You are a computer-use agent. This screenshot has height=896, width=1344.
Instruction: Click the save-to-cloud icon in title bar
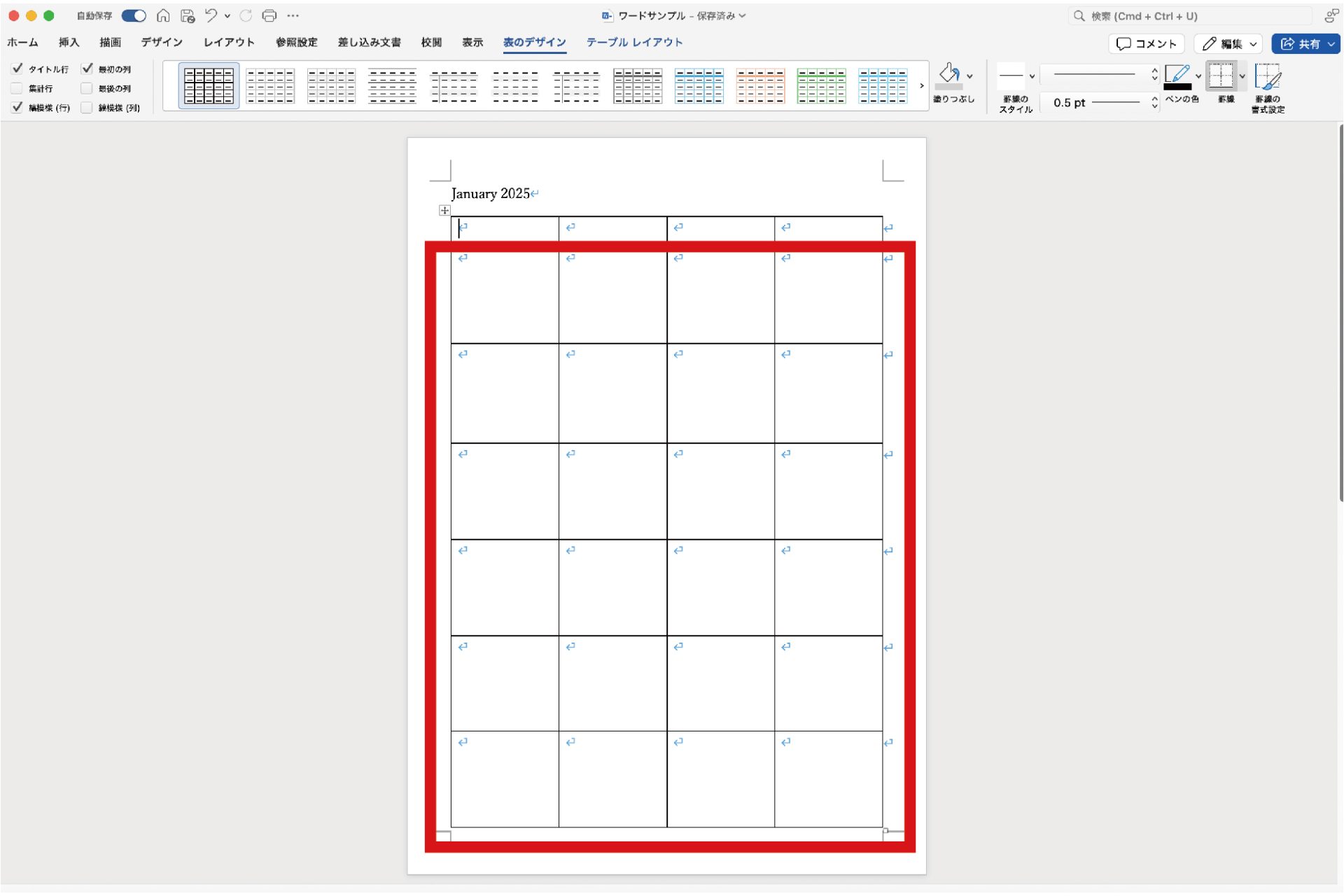[188, 15]
